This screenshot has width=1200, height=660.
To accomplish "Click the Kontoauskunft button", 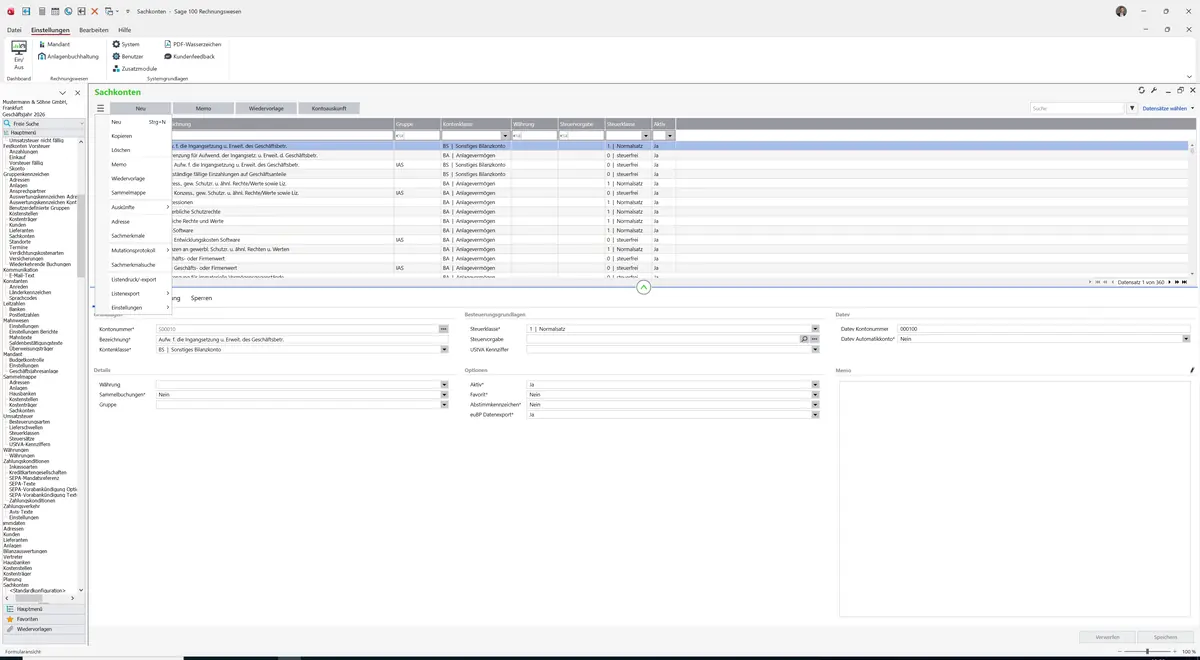I will (x=328, y=108).
